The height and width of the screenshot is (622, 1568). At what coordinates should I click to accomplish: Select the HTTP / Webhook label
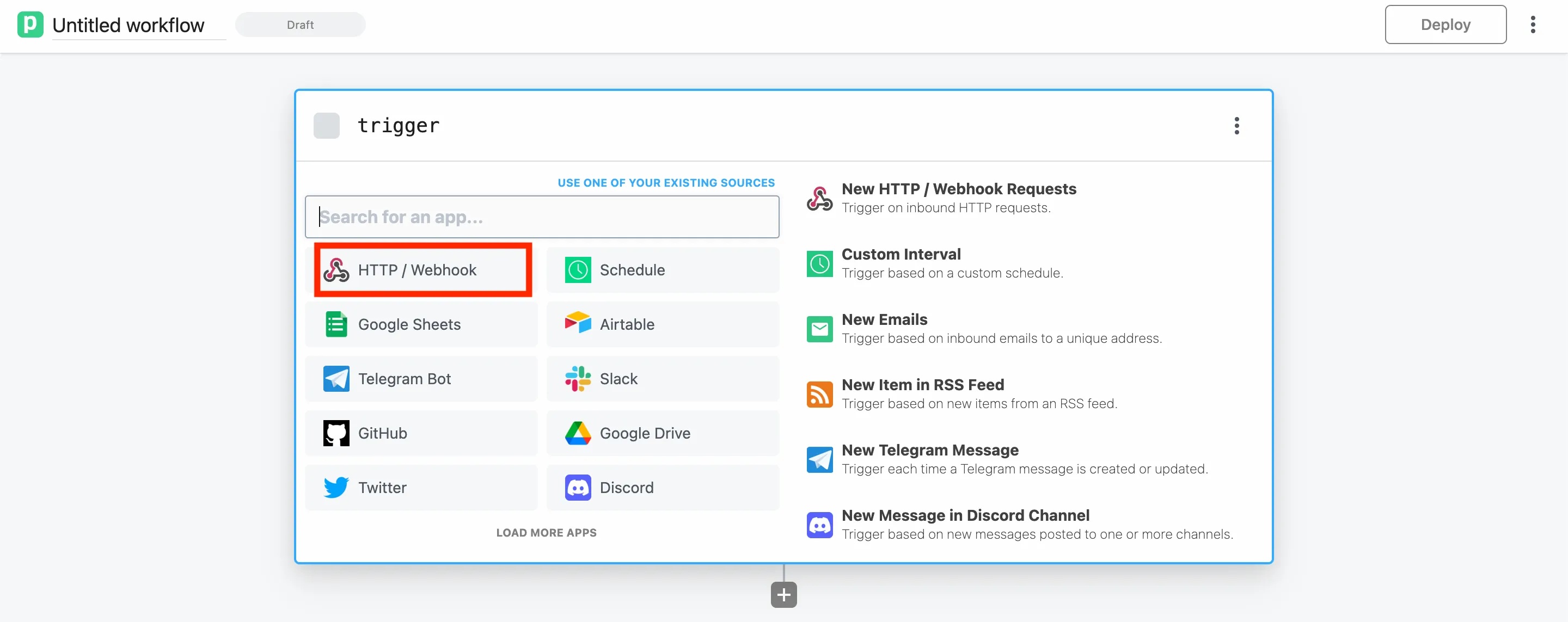click(x=417, y=269)
